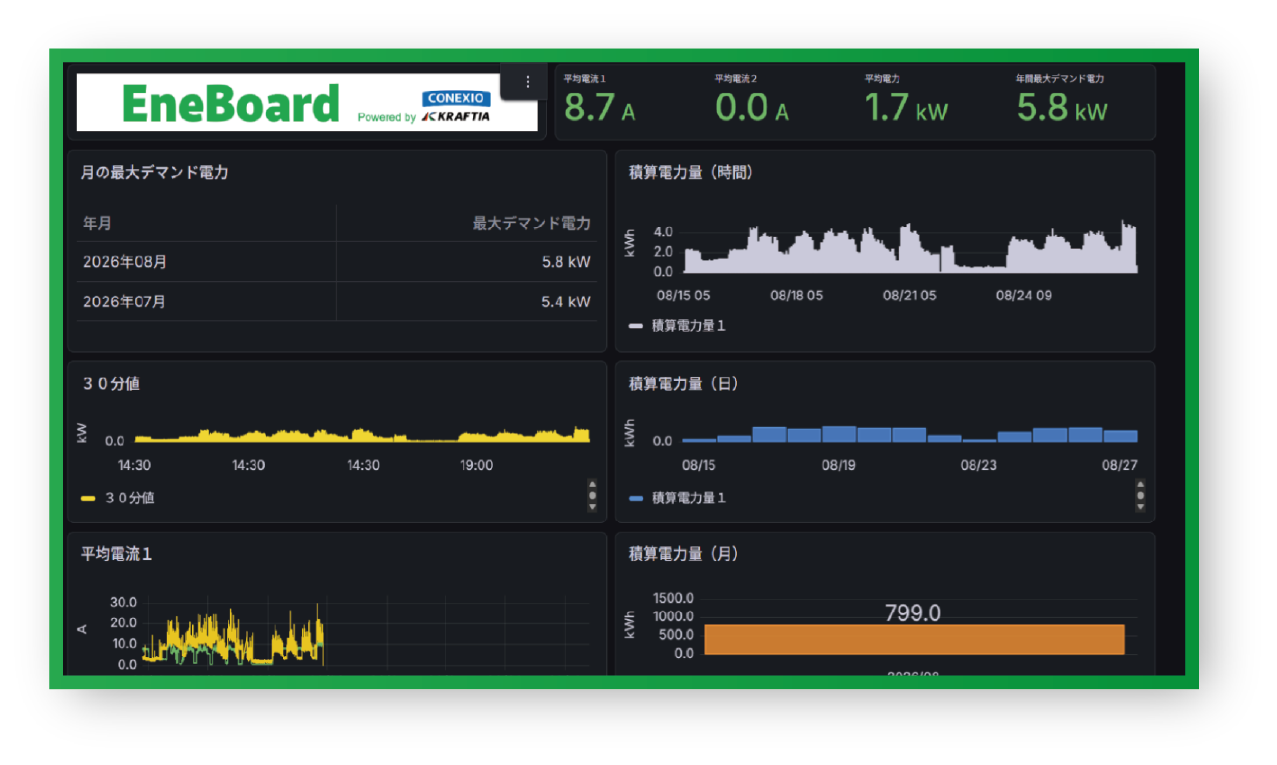Toggle the 積算電力量1 legend in the hourly chart
Viewport: 1277px width, 765px height.
[689, 326]
